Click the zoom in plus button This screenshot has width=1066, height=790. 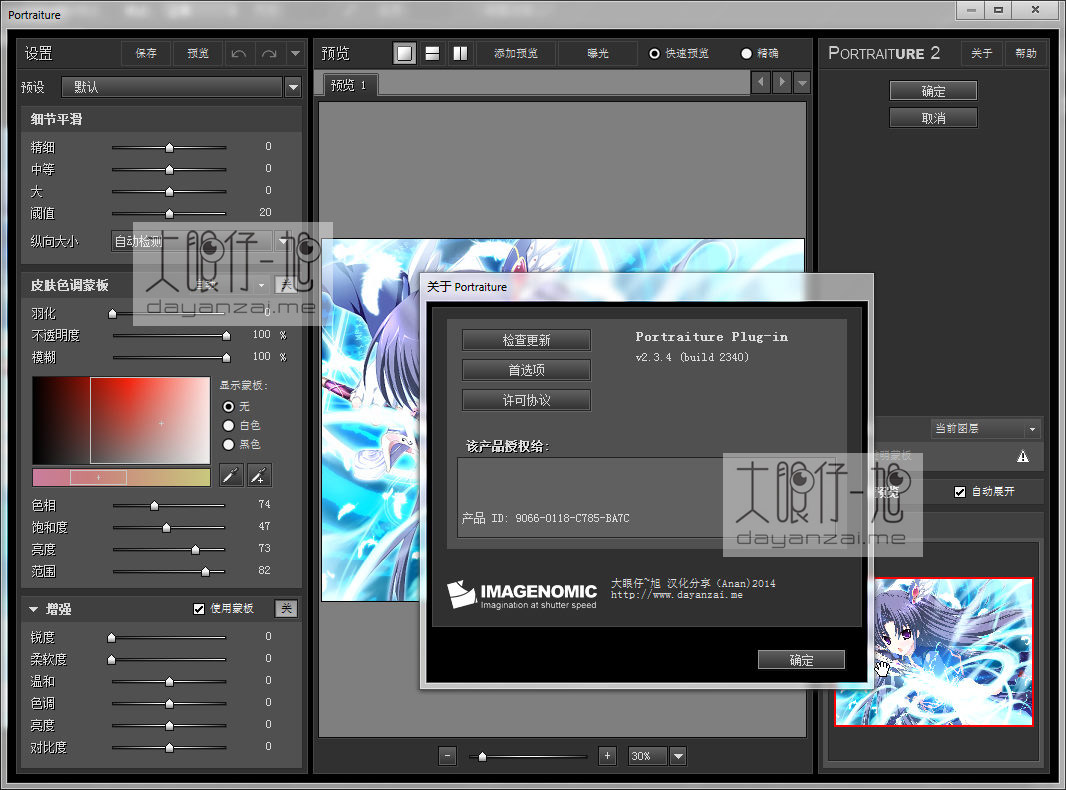tap(607, 755)
